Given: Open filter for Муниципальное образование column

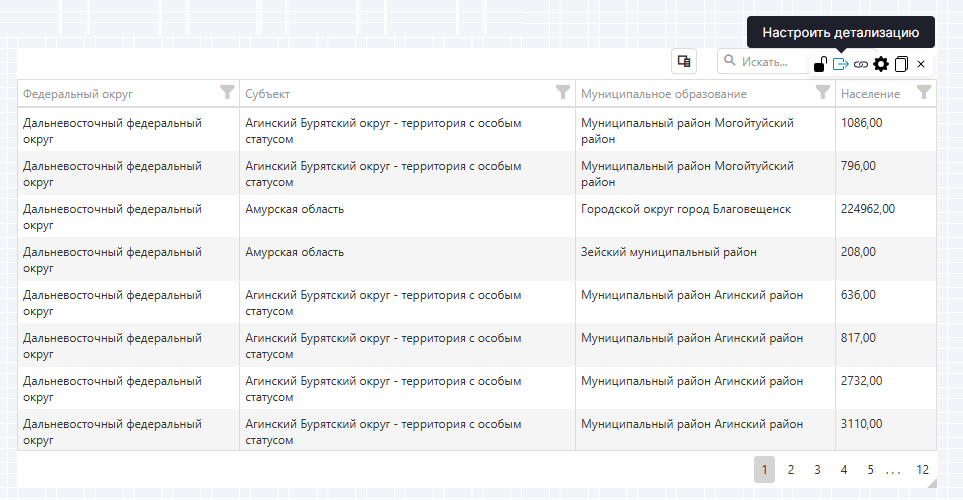Looking at the screenshot, I should click(823, 93).
